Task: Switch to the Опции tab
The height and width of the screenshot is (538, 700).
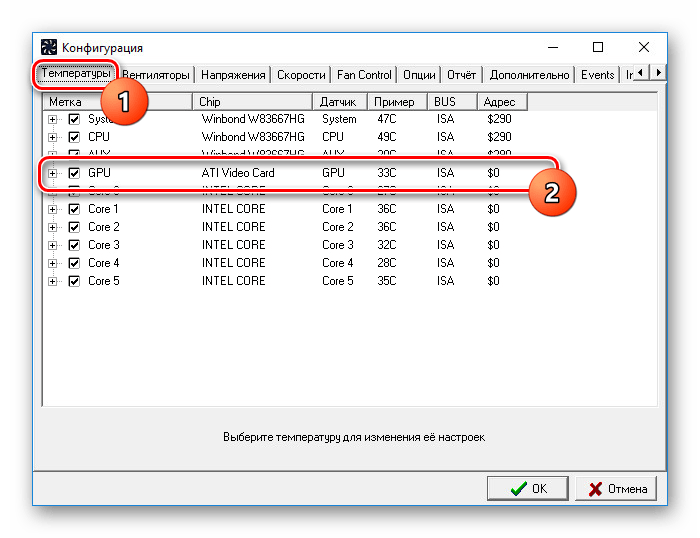Action: [419, 75]
